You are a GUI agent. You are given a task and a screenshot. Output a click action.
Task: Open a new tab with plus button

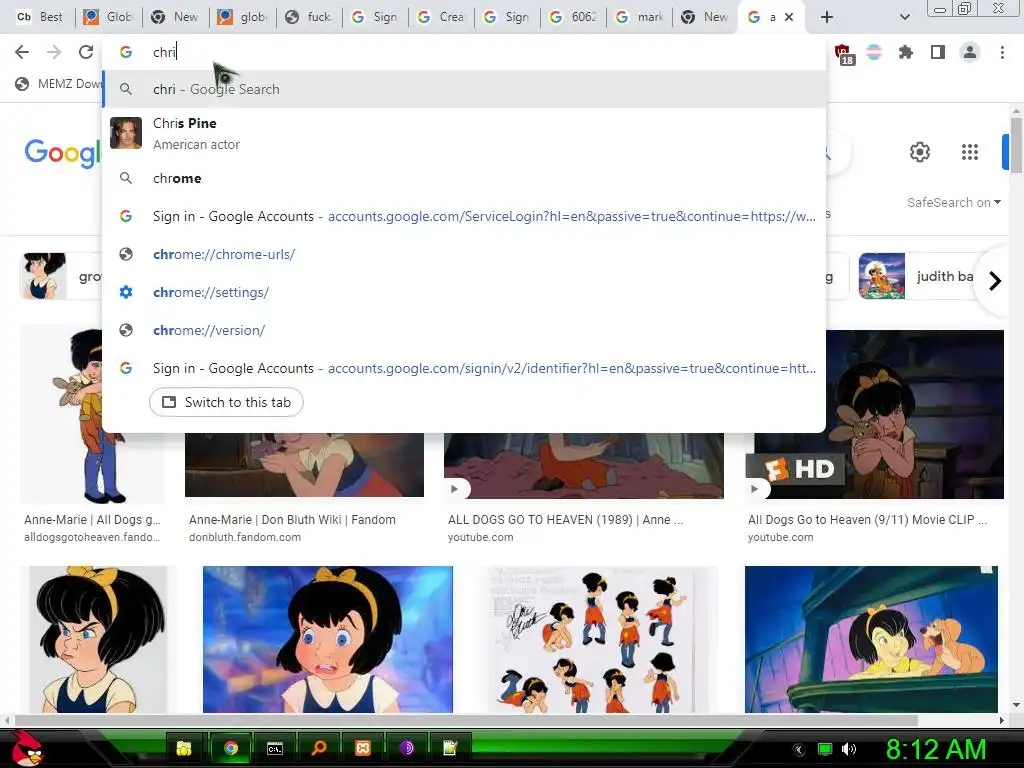tap(827, 17)
